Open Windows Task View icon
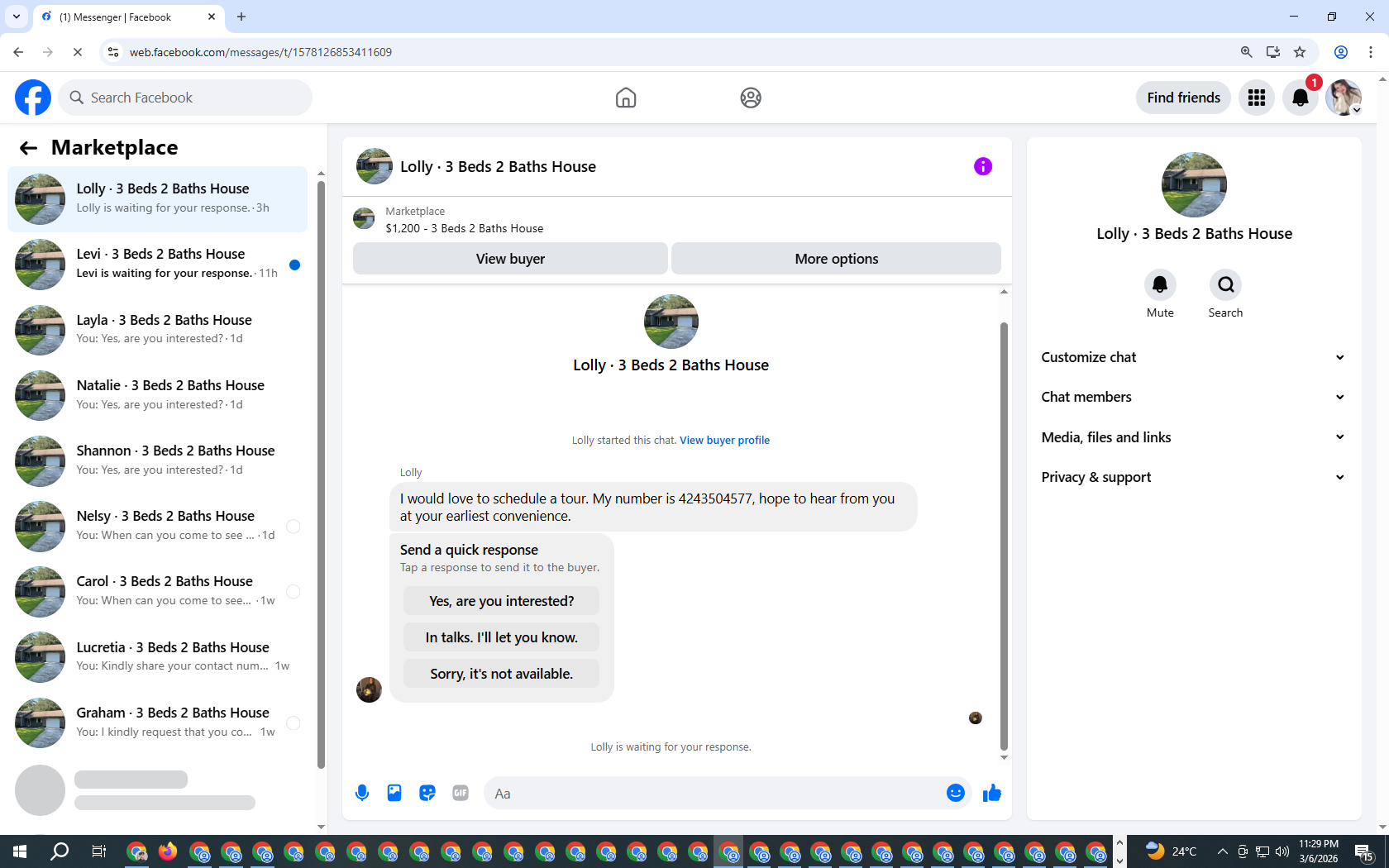The image size is (1389, 868). [99, 851]
